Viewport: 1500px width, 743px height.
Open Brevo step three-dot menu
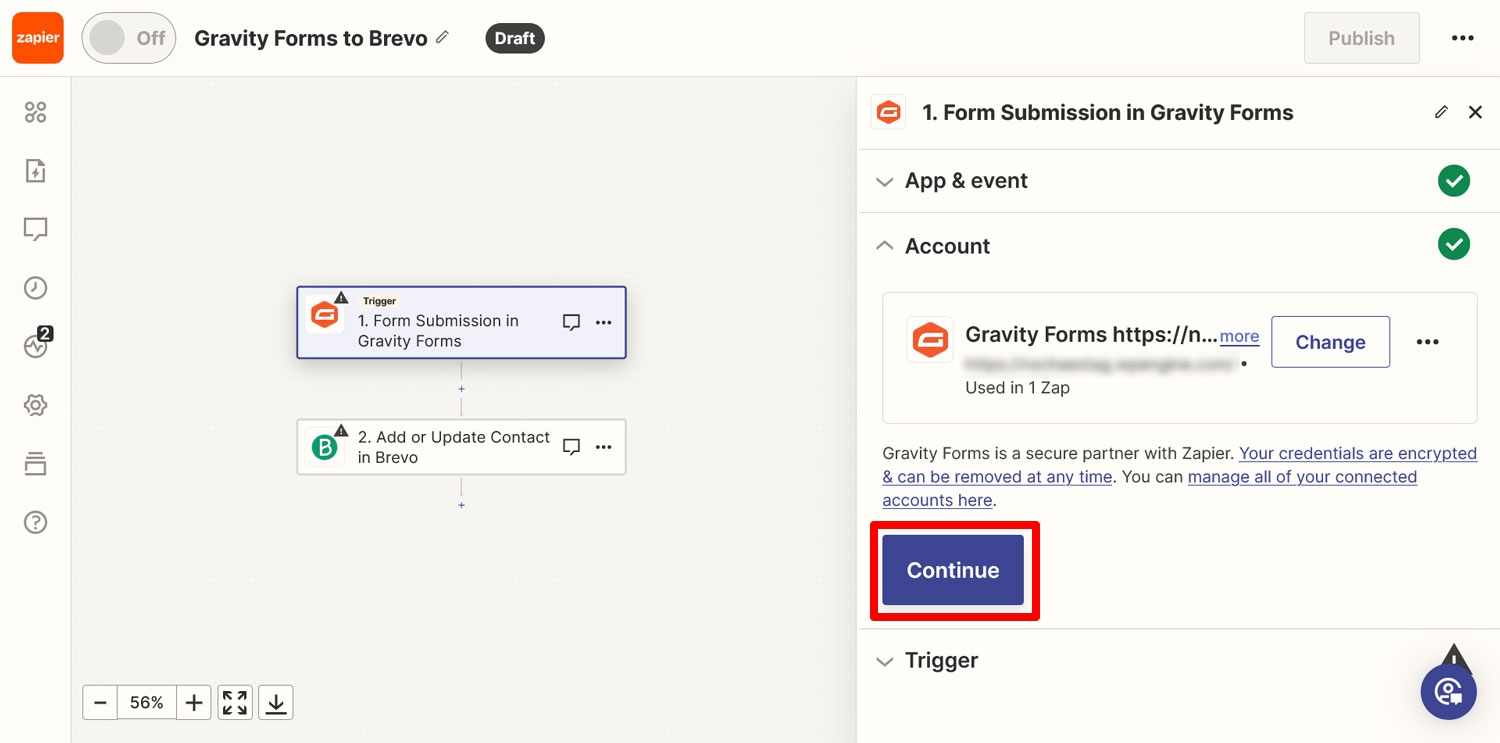click(603, 447)
